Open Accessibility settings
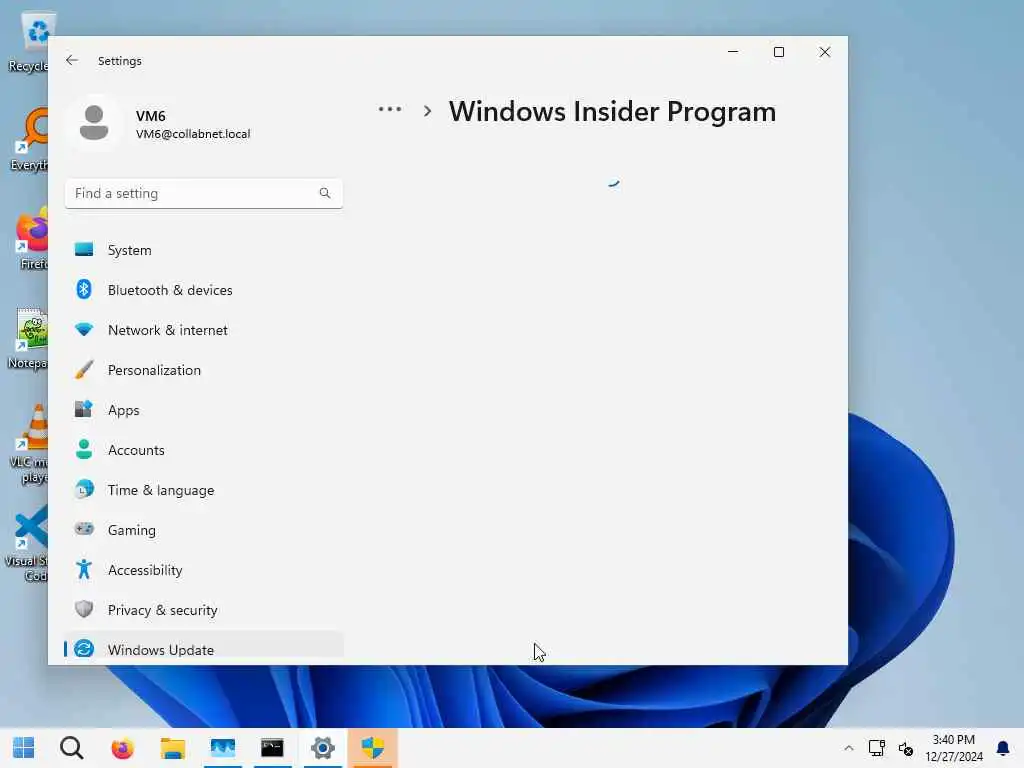Viewport: 1024px width, 768px height. point(204,570)
